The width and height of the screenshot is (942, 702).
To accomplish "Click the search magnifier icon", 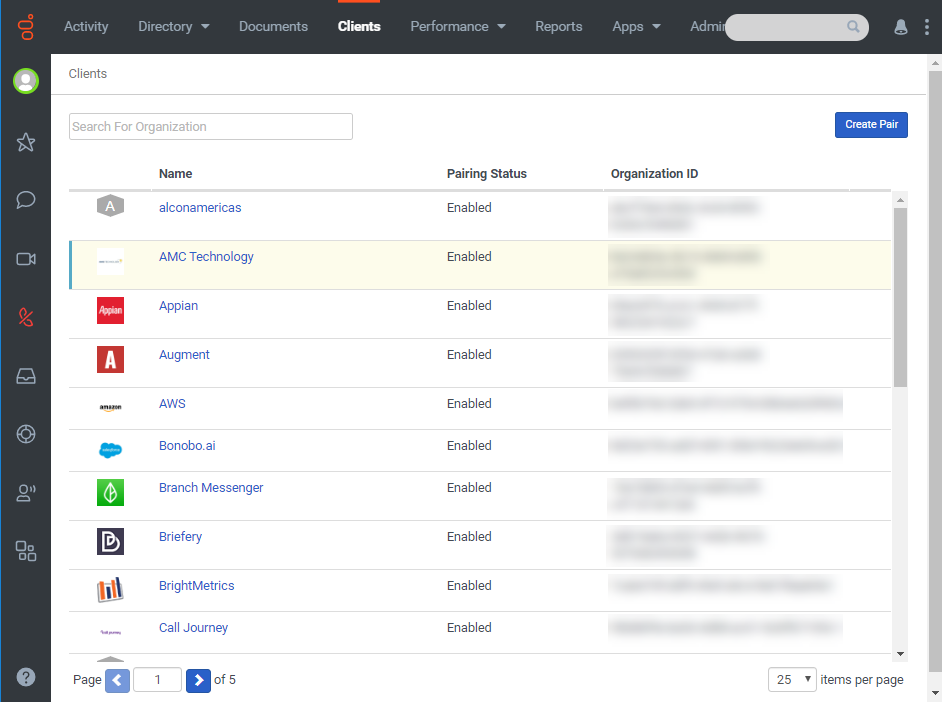I will pos(853,26).
